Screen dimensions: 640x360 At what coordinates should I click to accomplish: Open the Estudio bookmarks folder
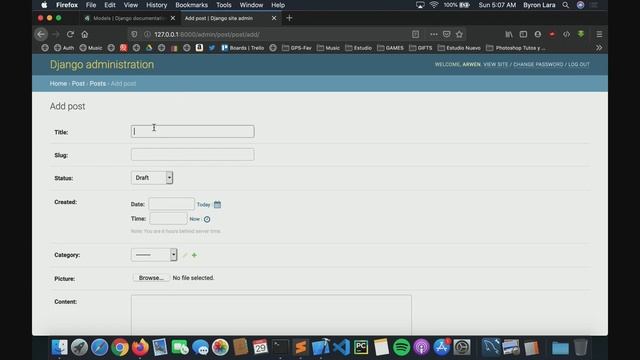point(359,48)
